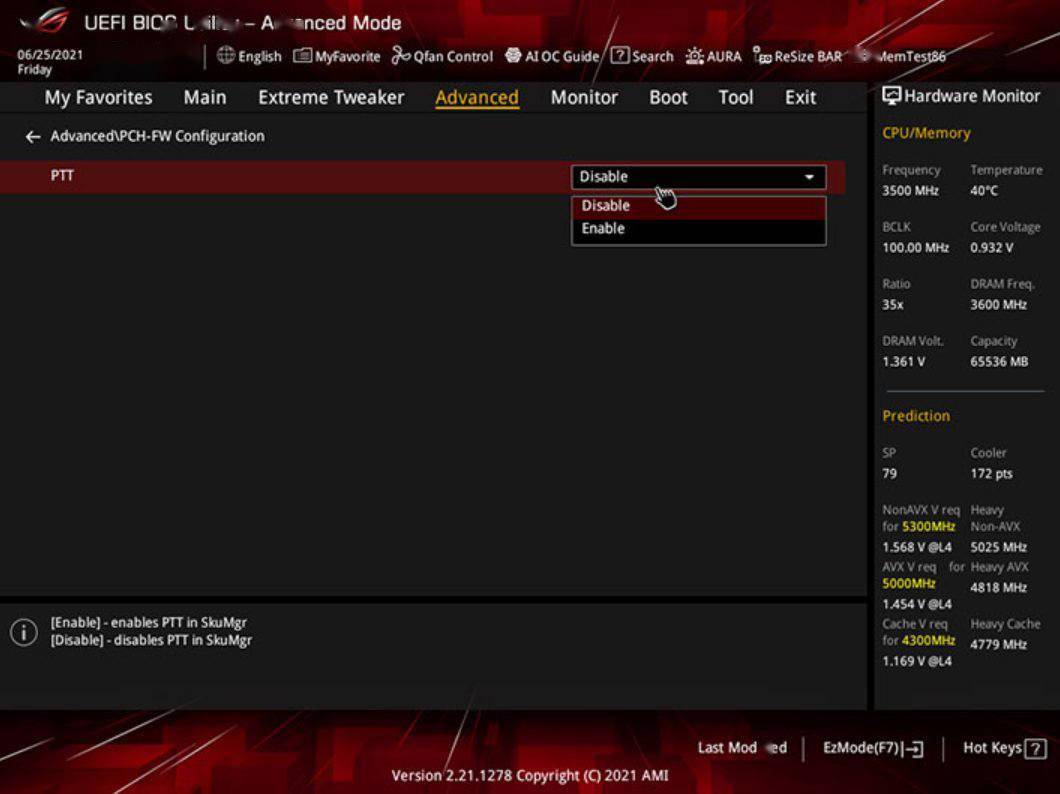This screenshot has width=1060, height=794.
Task: Select the Advanced tab
Action: pyautogui.click(x=477, y=97)
